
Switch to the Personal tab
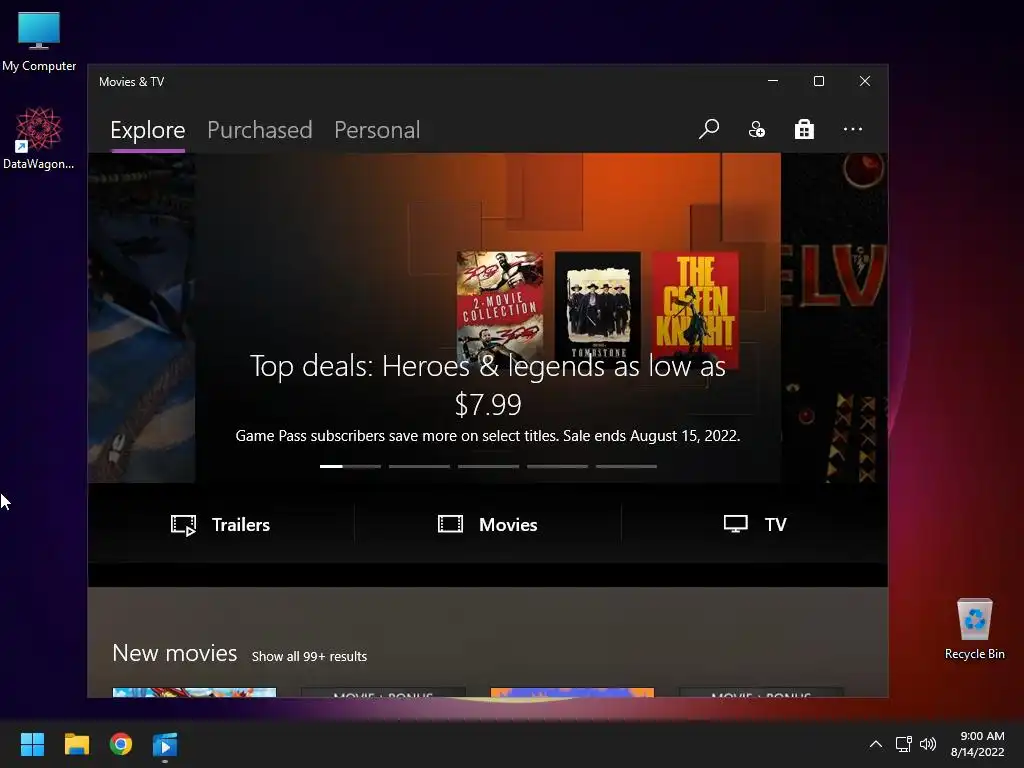(x=377, y=130)
